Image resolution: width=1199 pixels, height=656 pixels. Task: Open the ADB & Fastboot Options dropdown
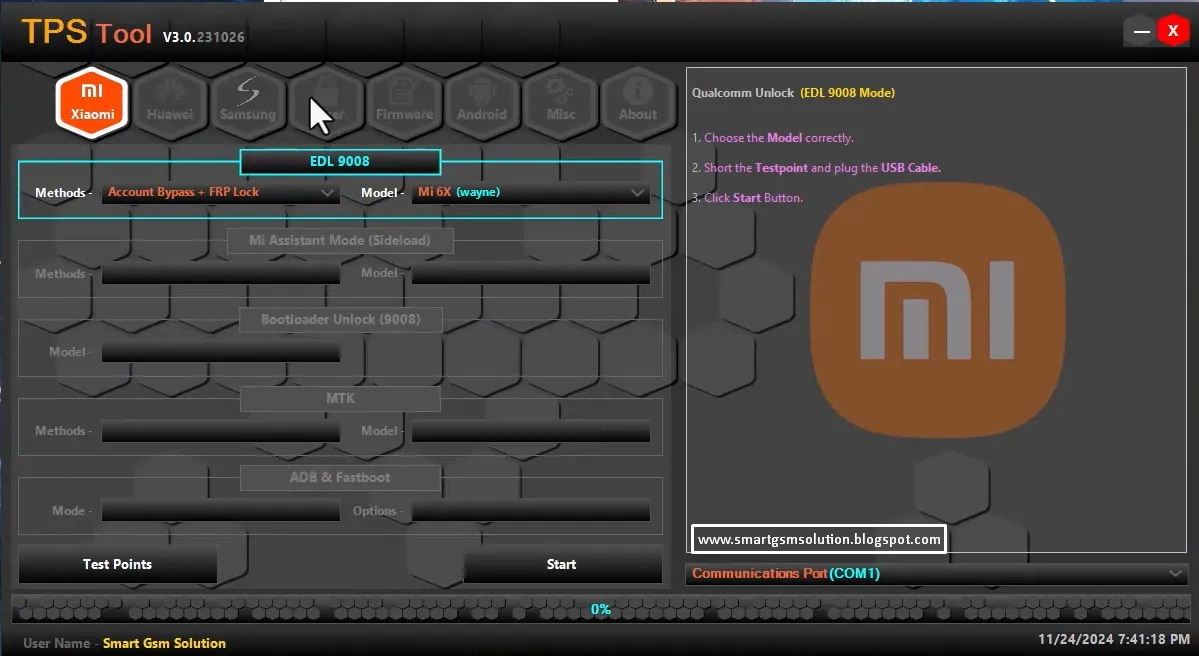point(531,511)
